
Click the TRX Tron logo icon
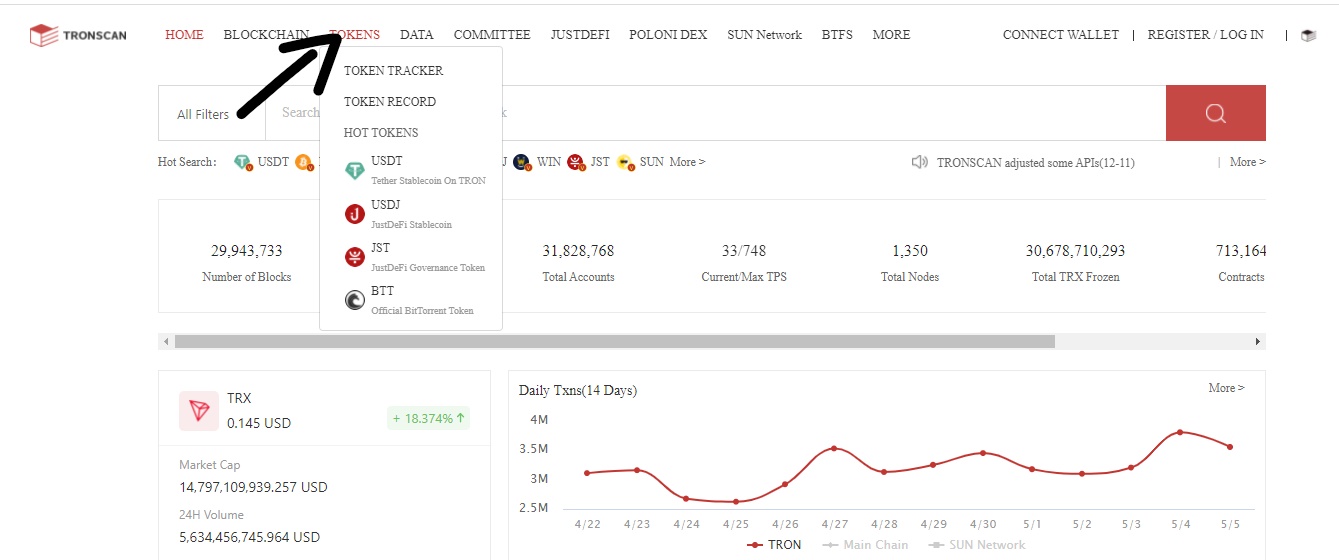(x=199, y=411)
